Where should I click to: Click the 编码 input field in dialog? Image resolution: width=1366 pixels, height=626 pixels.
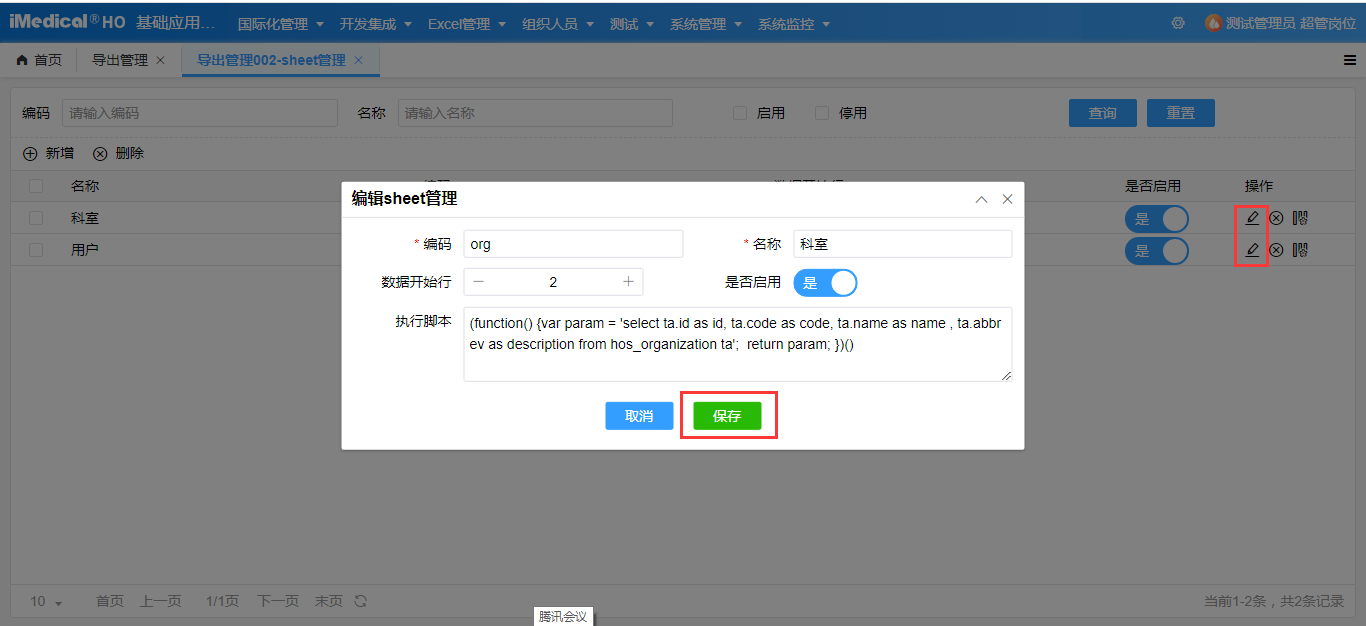pos(572,244)
